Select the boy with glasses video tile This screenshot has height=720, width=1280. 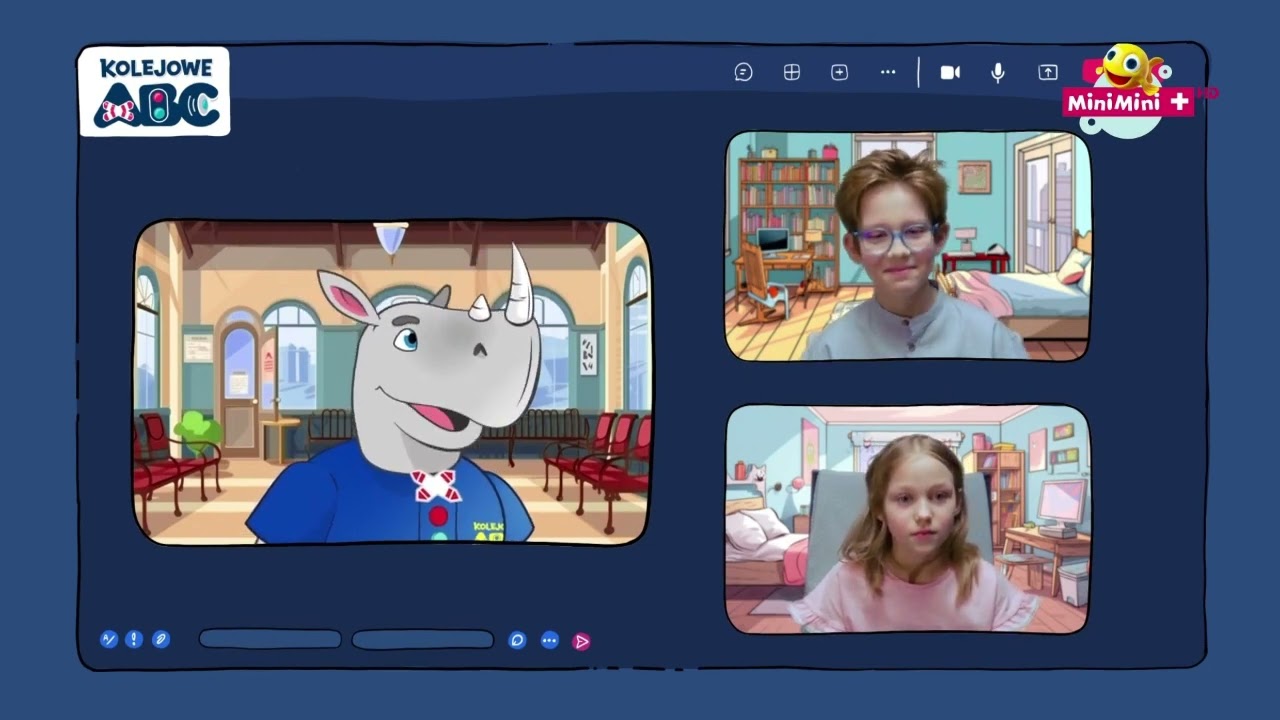pyautogui.click(x=908, y=246)
